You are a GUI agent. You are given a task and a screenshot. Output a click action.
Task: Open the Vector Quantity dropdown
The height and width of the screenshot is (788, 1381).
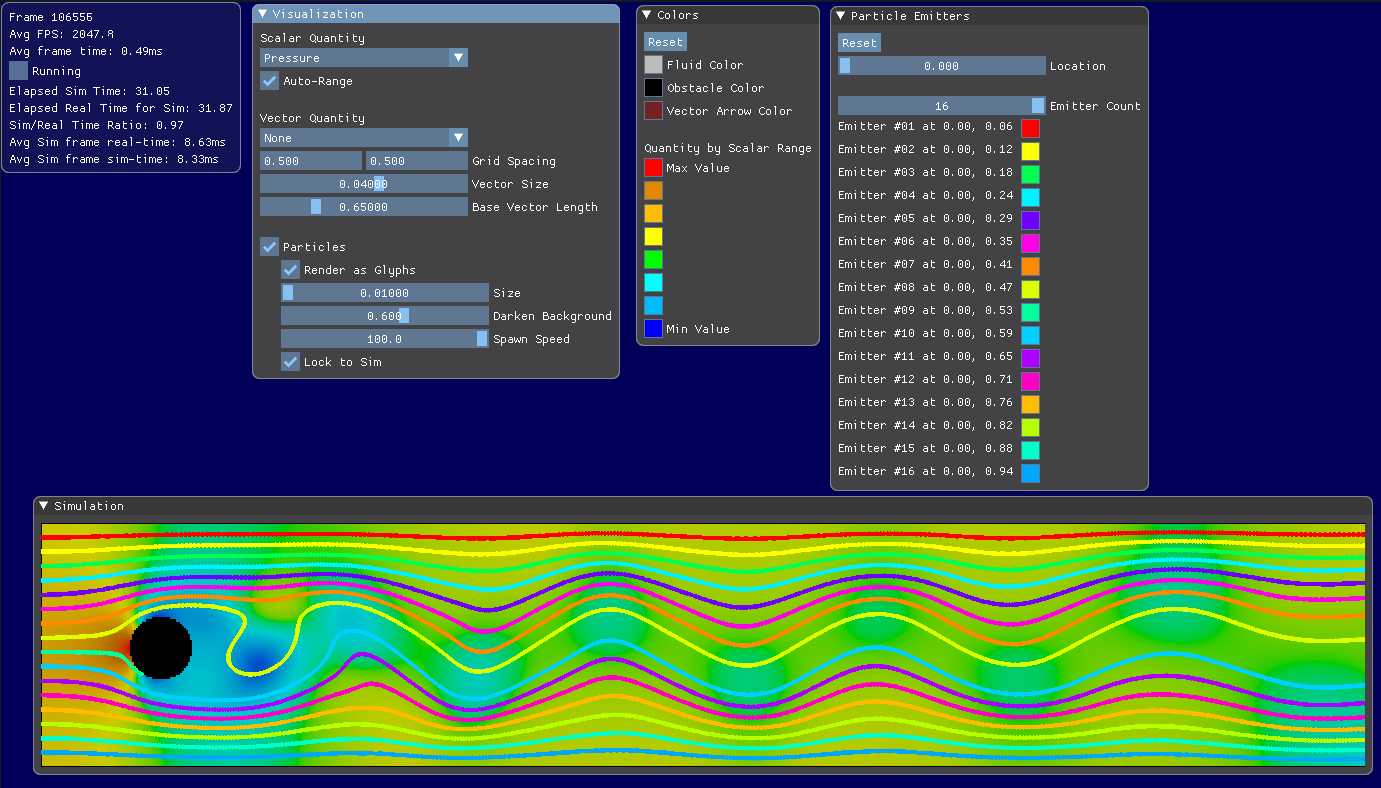click(363, 138)
